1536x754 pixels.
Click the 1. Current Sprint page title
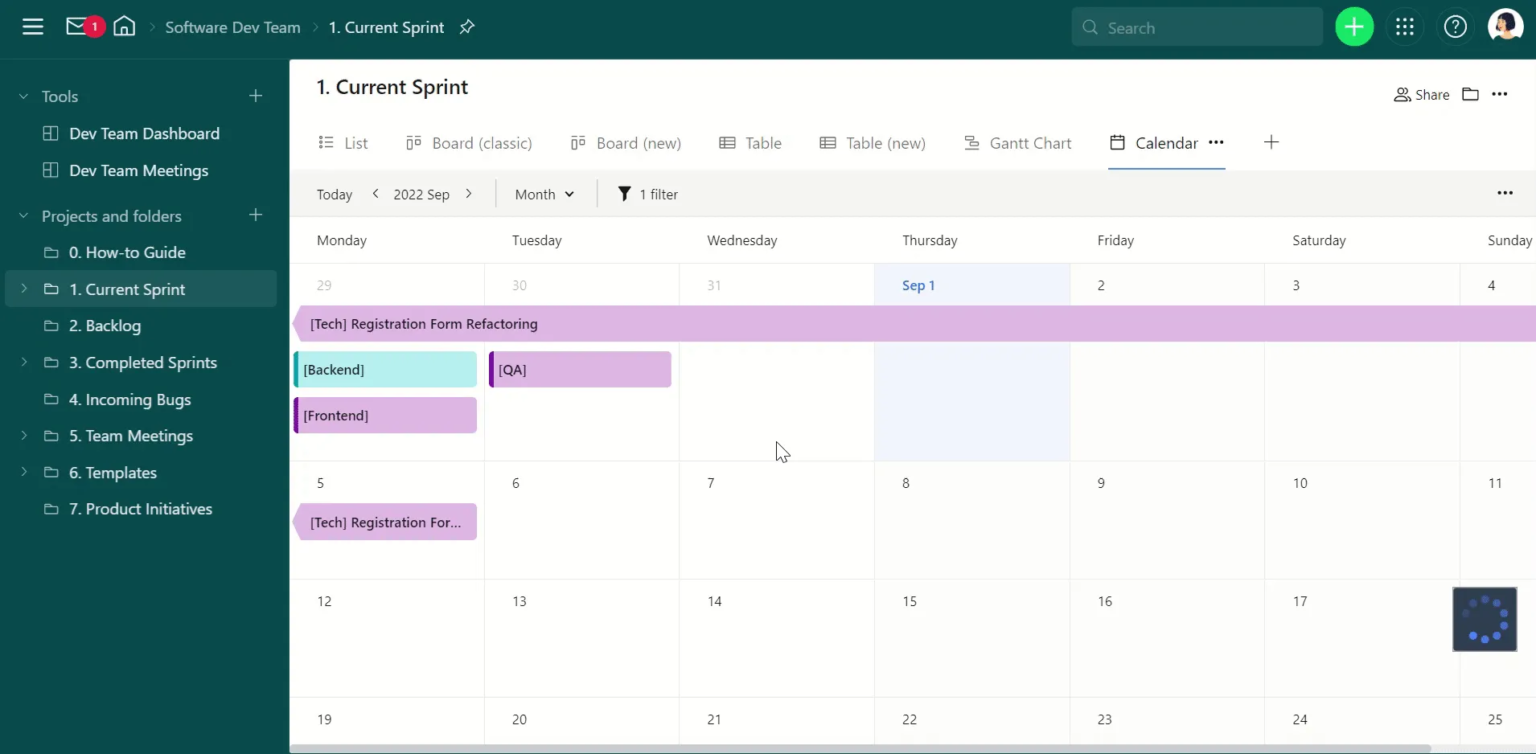392,87
